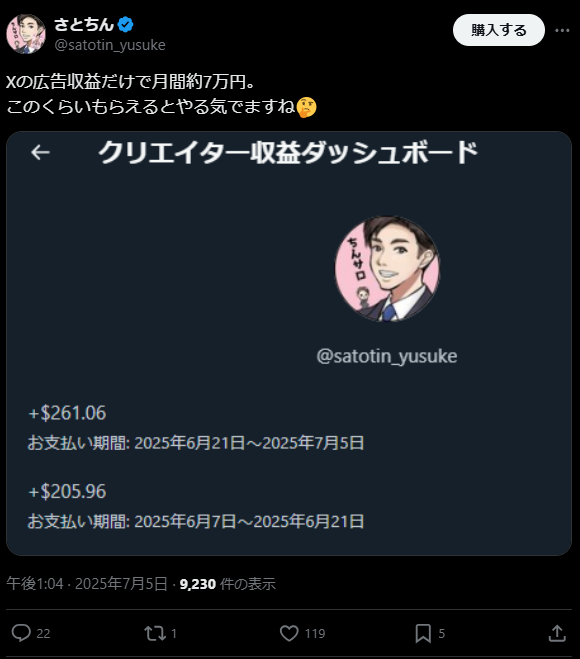580x659 pixels.
Task: Click the thinking face emoji in post
Action: tap(306, 107)
